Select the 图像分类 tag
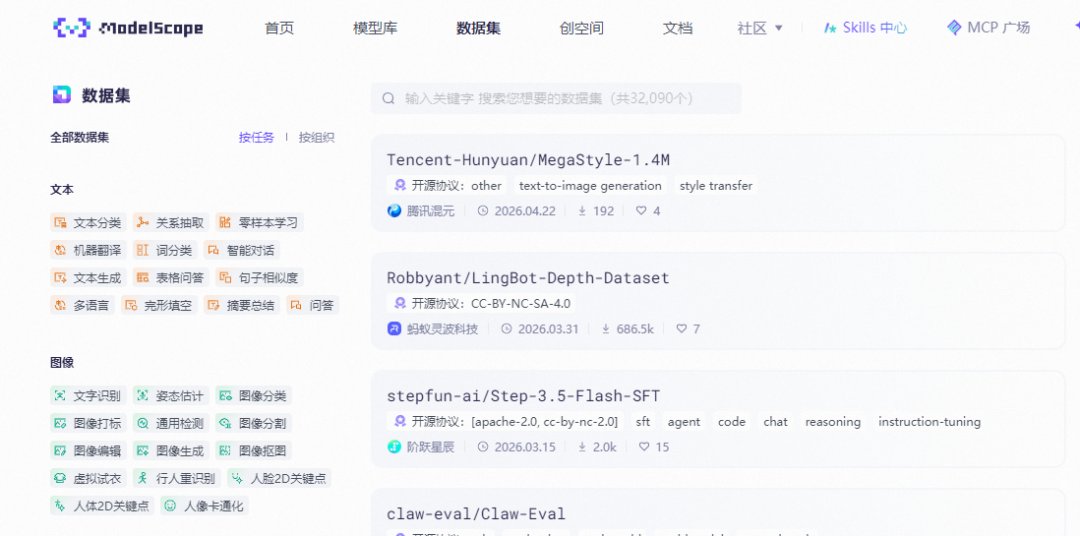Viewport: 1080px width, 536px height. point(253,395)
